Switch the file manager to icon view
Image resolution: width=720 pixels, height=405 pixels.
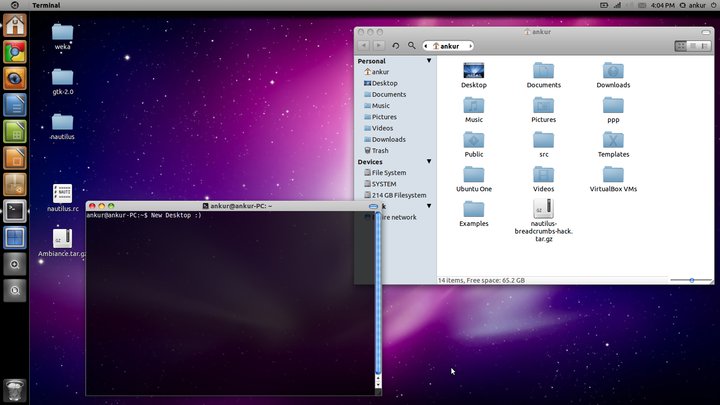point(681,46)
